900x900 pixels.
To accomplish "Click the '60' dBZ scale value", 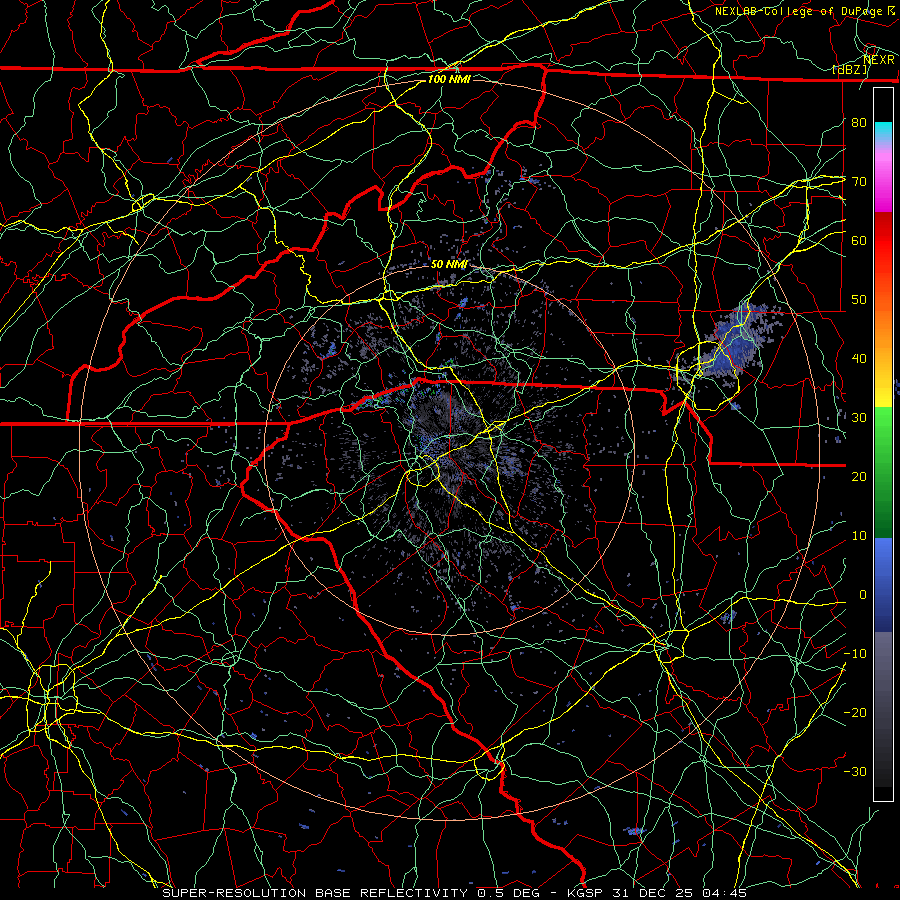I will pyautogui.click(x=859, y=240).
